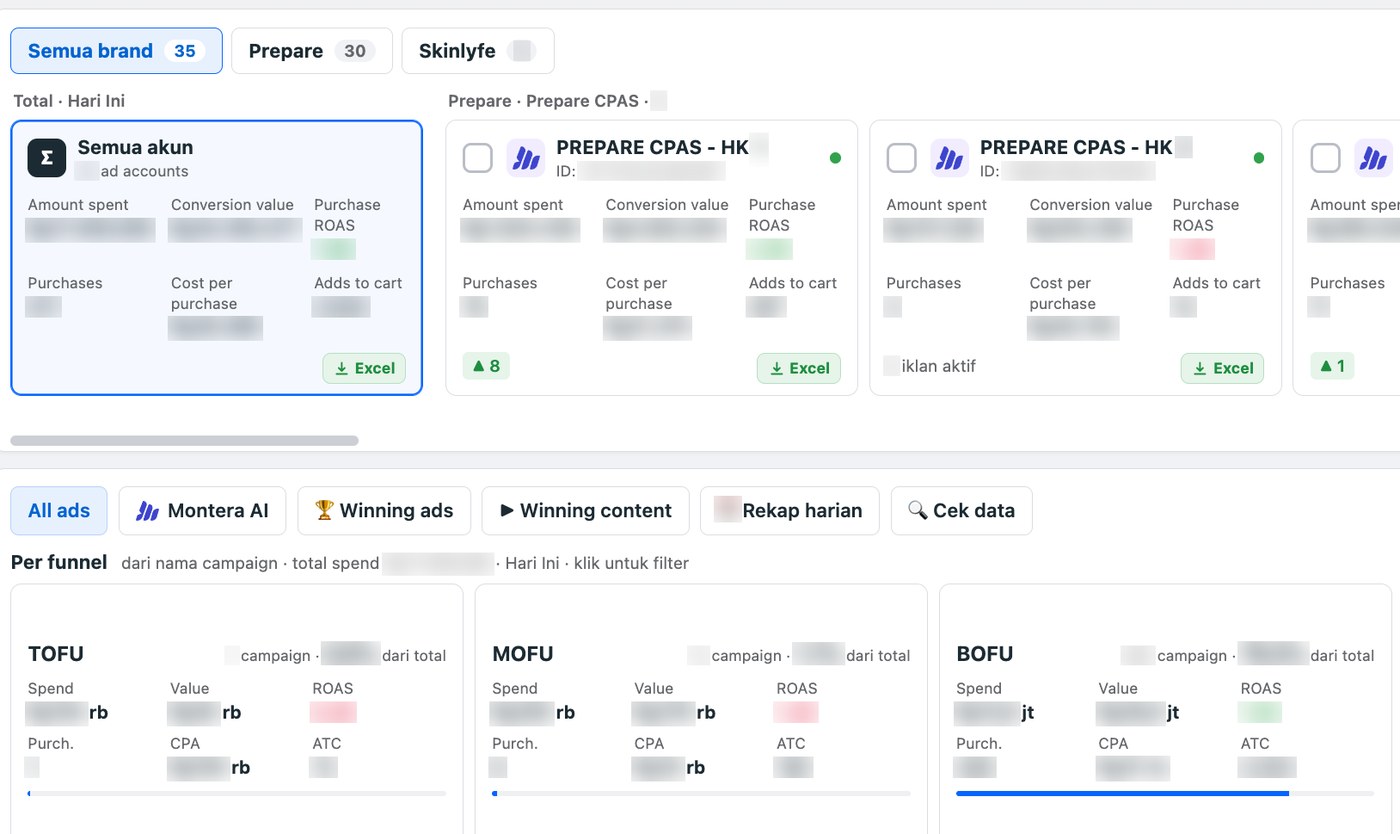Click the "iklan aktif" text
The width and height of the screenshot is (1400, 834).
pos(939,366)
